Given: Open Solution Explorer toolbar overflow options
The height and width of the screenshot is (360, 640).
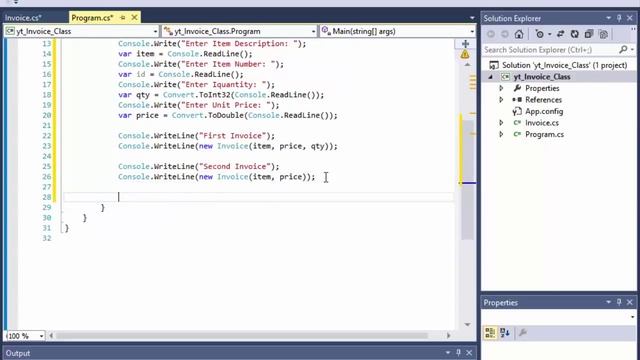Looking at the screenshot, I should tap(633, 29).
